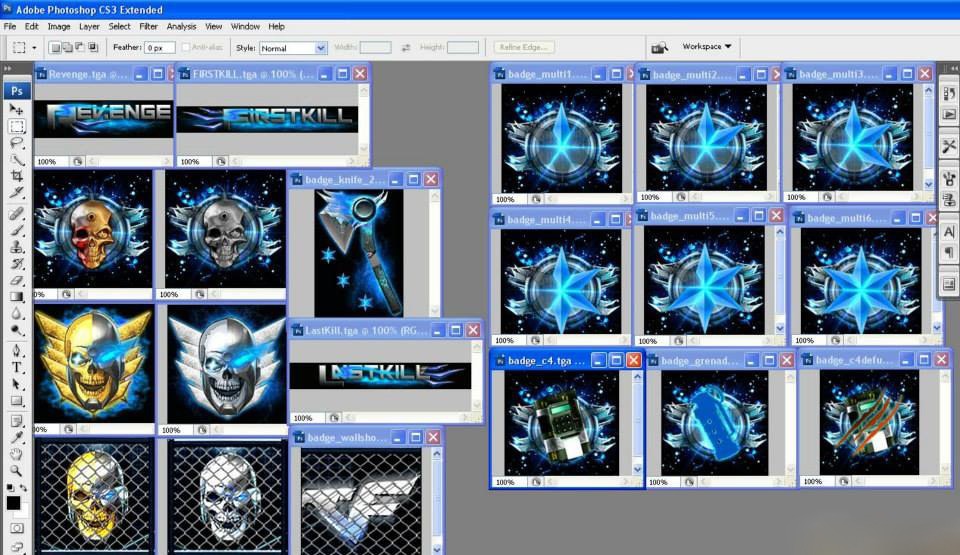Screen dimensions: 960x555
Task: Change the screen mode button
Action: coord(17,546)
